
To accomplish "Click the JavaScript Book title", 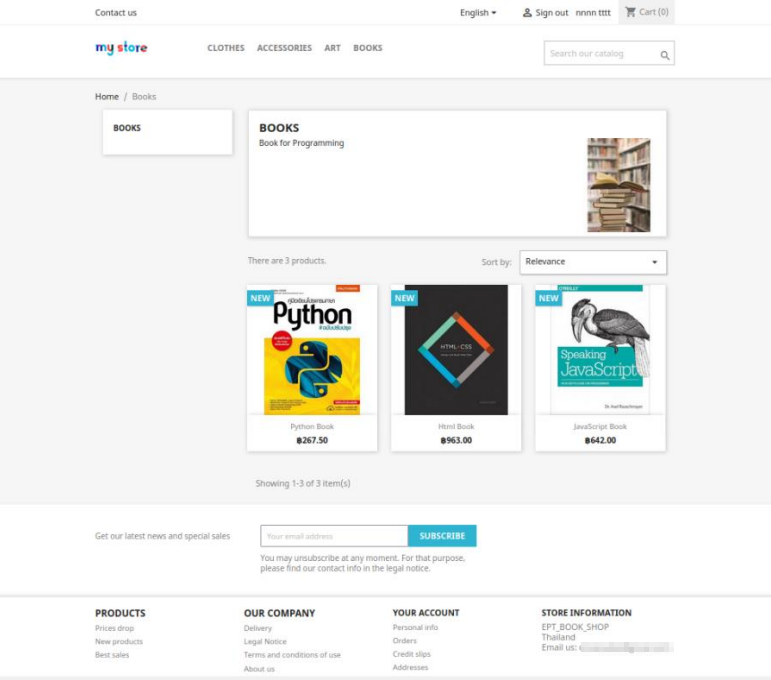I will [x=600, y=426].
